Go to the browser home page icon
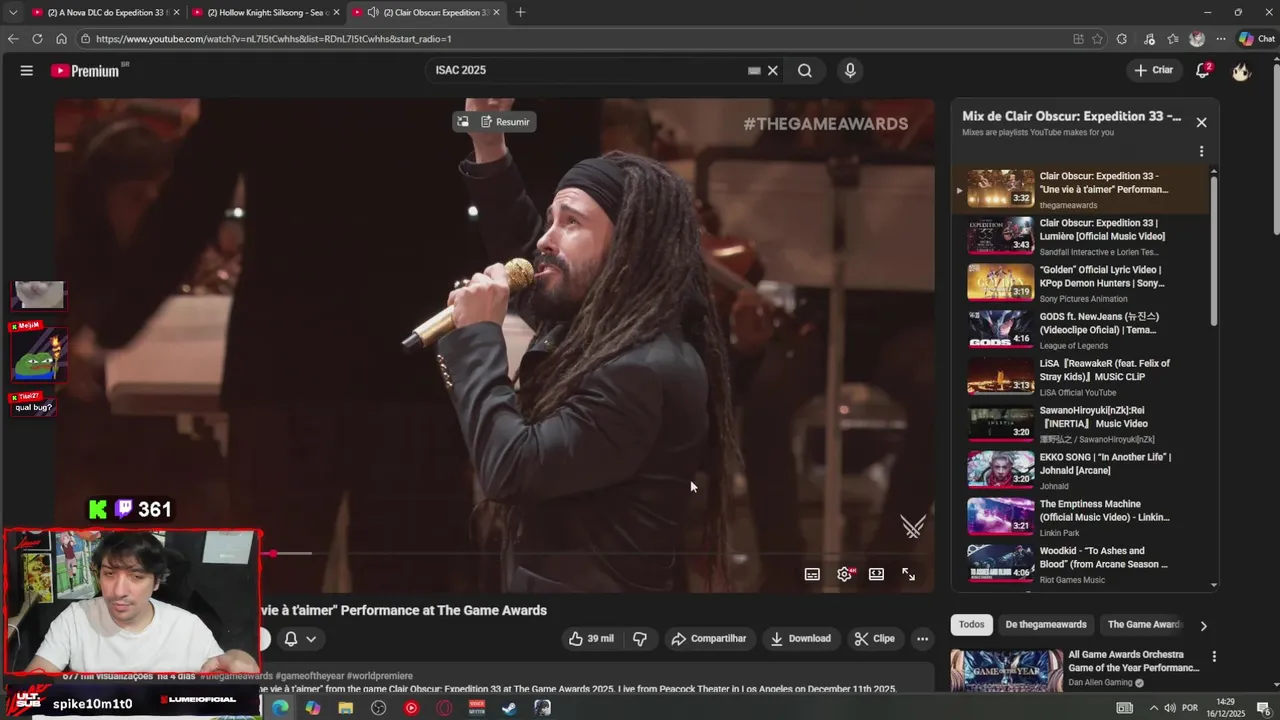1280x720 pixels. [61, 39]
